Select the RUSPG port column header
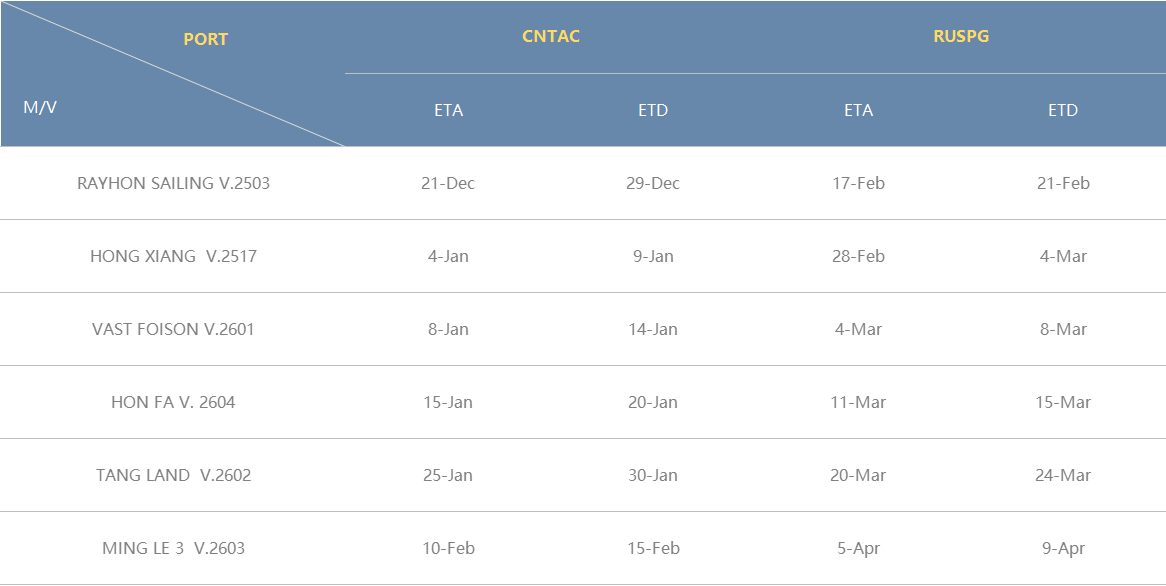The image size is (1166, 586). pyautogui.click(x=961, y=36)
